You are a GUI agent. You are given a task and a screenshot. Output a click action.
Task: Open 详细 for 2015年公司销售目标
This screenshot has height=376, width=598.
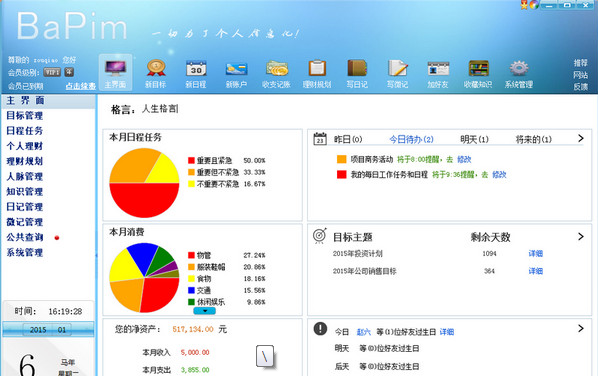(x=535, y=271)
